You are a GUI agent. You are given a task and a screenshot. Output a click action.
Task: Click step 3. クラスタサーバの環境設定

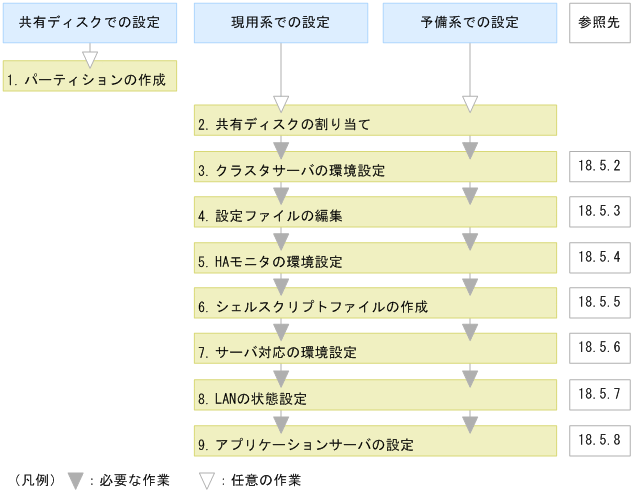[x=375, y=169]
